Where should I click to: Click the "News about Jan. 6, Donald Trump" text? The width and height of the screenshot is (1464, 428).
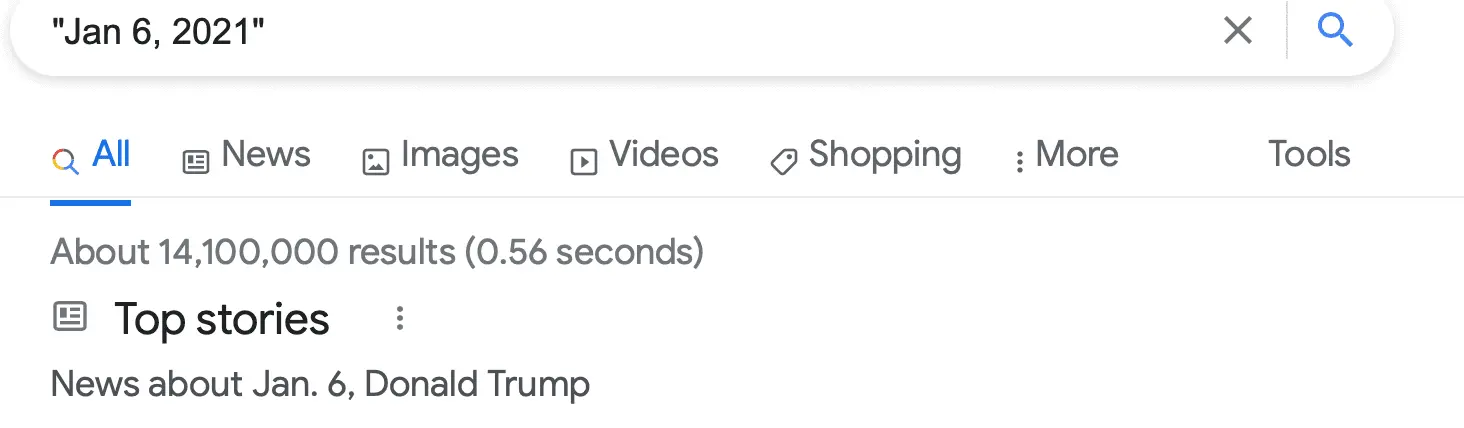320,384
